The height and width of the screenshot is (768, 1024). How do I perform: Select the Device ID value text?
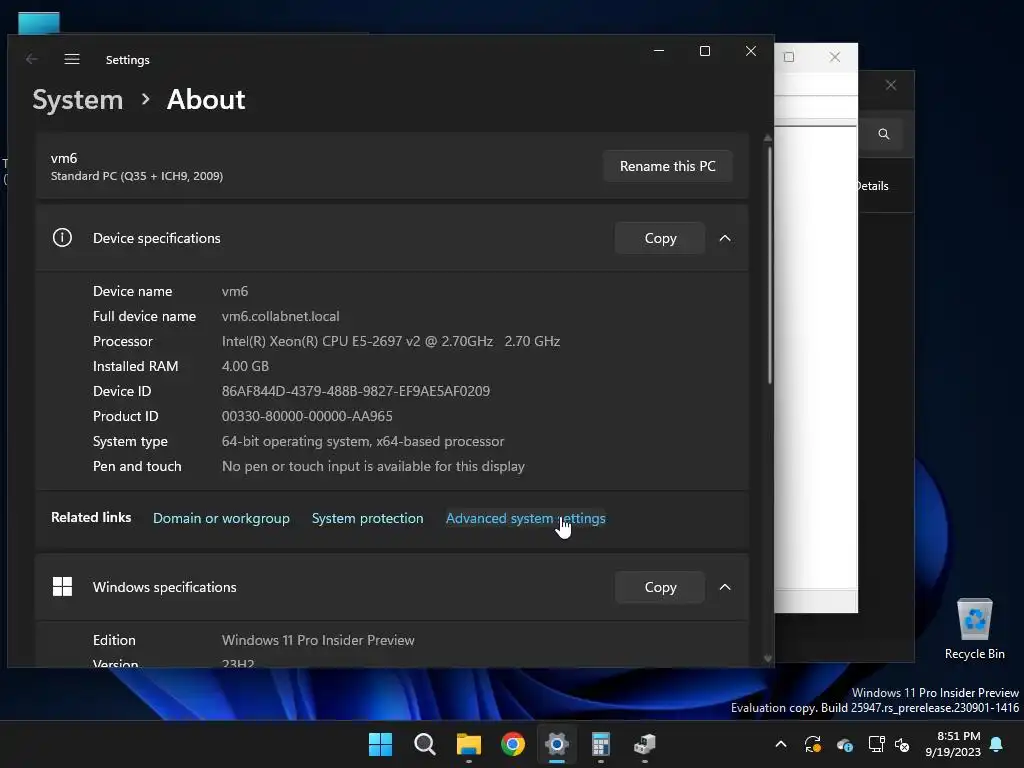coord(356,391)
